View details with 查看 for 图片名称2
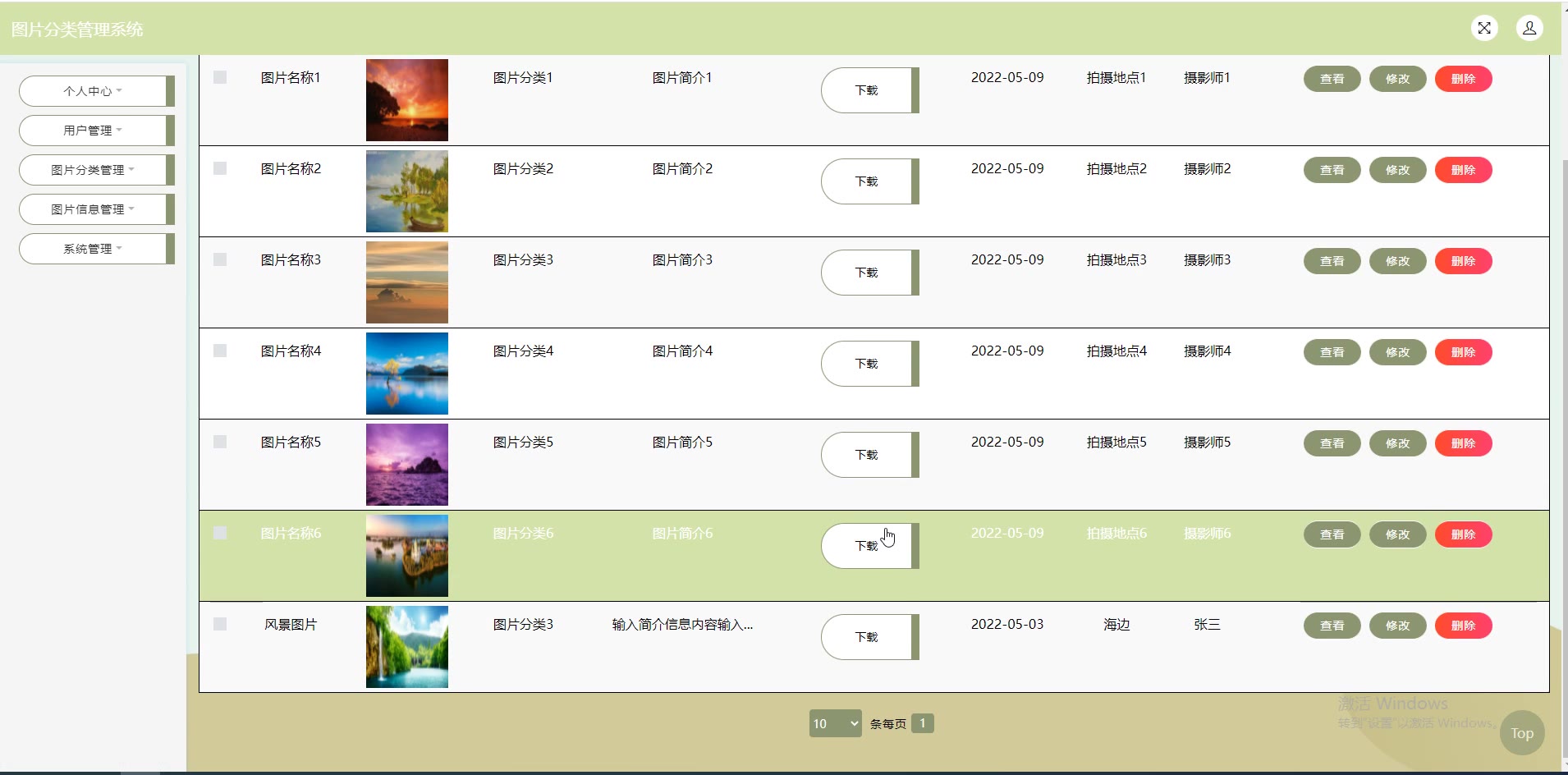 point(1332,170)
